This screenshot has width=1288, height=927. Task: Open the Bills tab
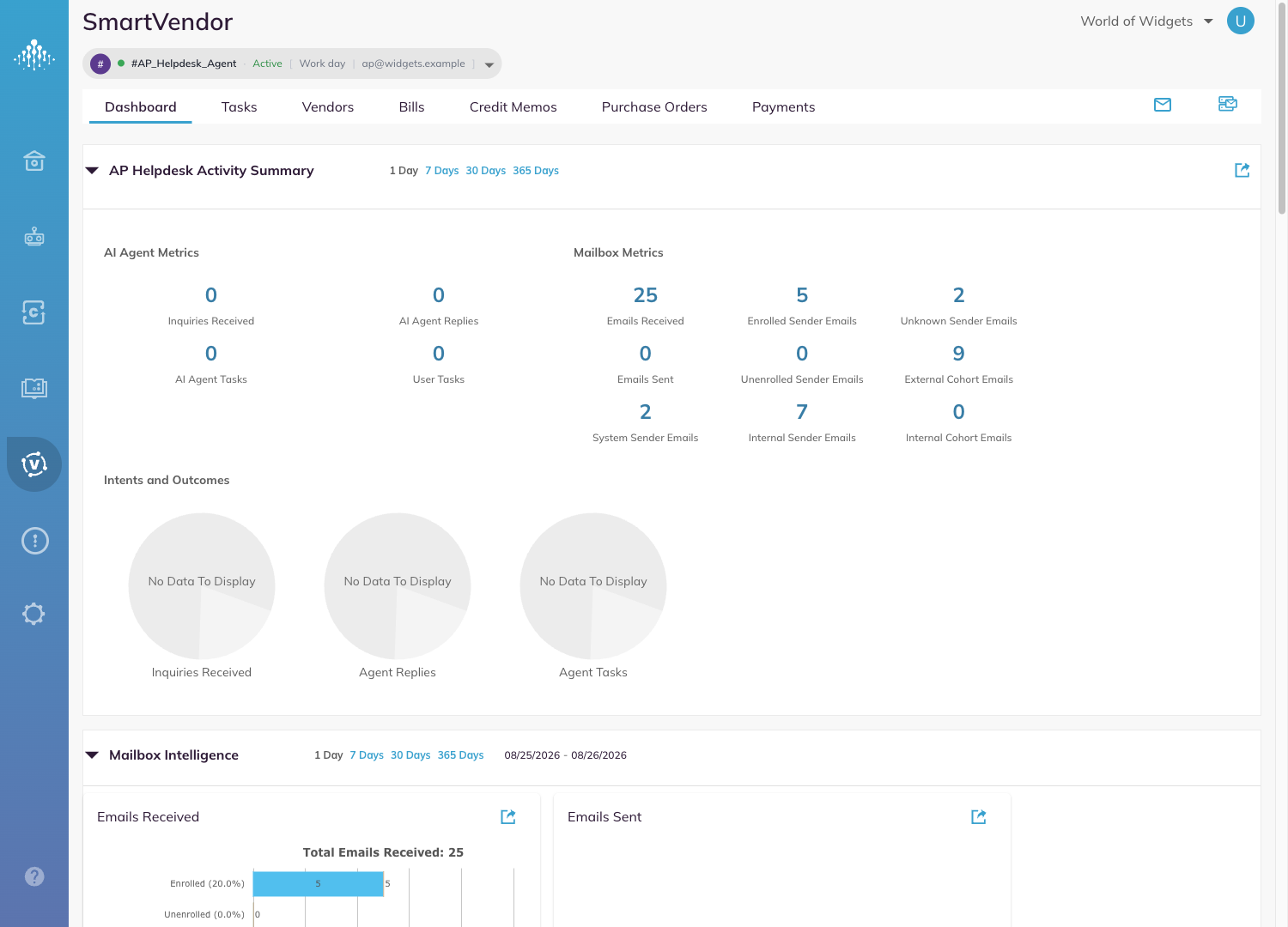[412, 107]
